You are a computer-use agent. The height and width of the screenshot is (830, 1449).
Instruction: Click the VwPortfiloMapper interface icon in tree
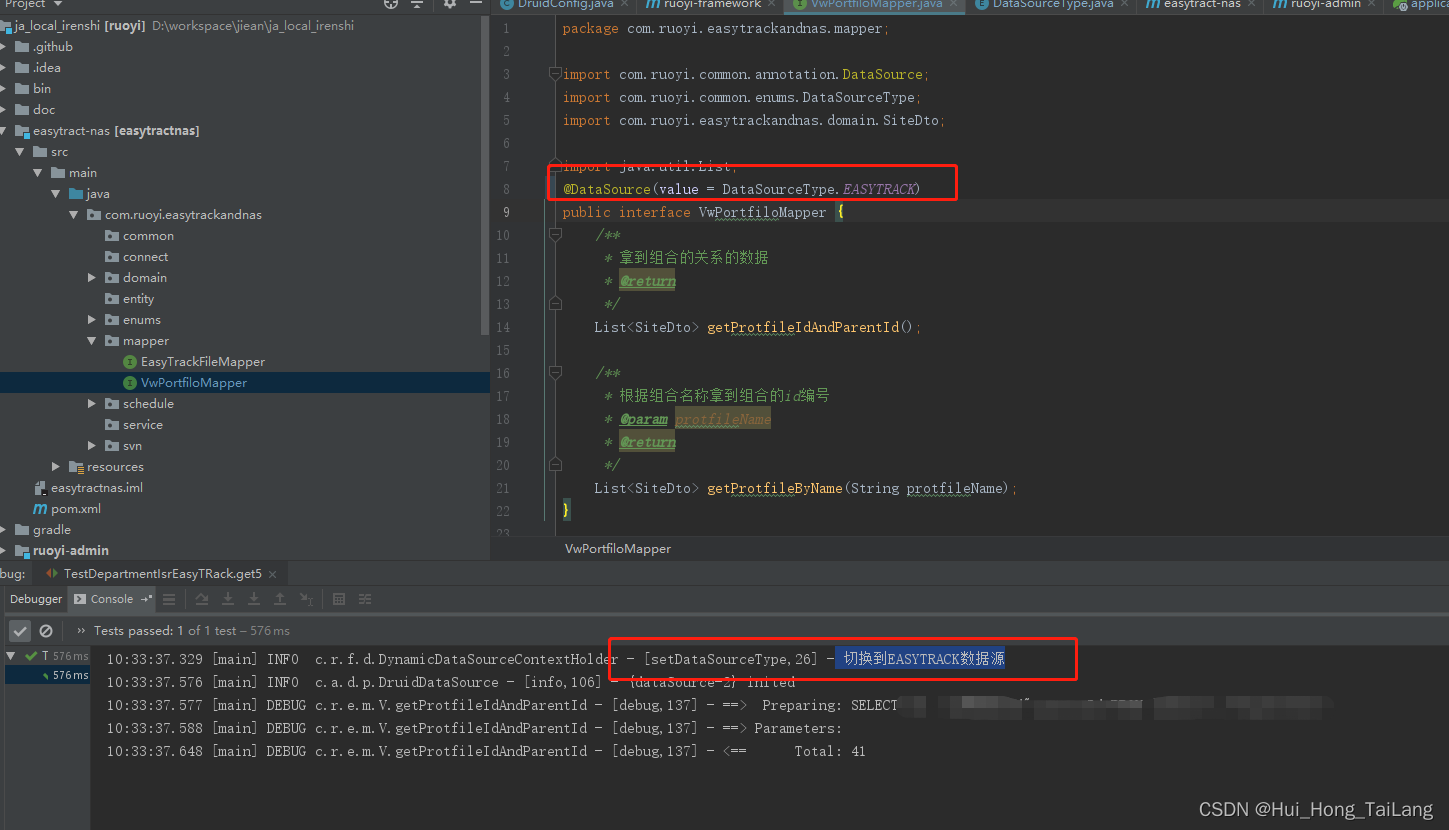click(130, 383)
